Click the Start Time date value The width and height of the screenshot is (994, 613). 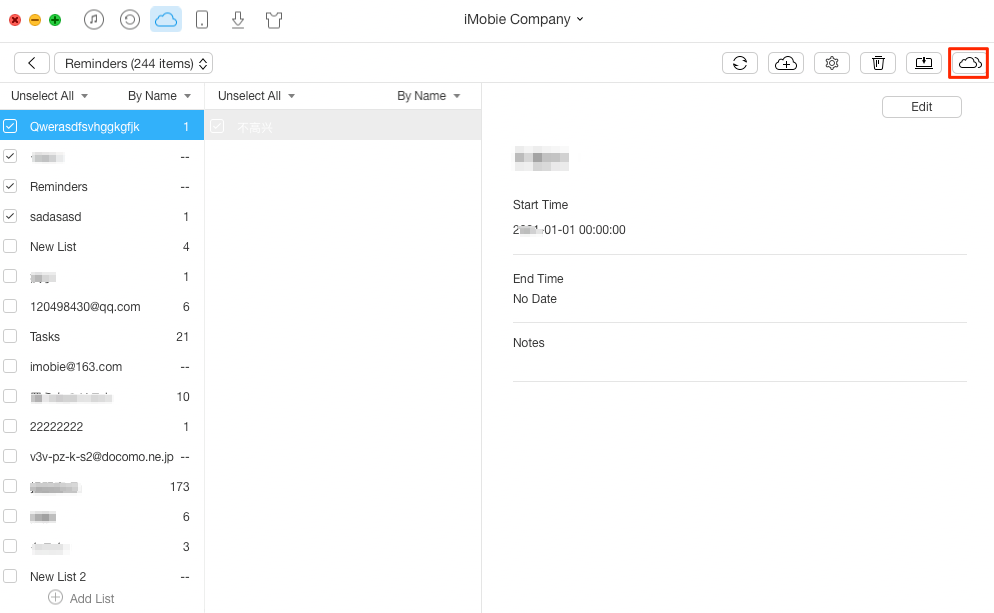coord(569,229)
